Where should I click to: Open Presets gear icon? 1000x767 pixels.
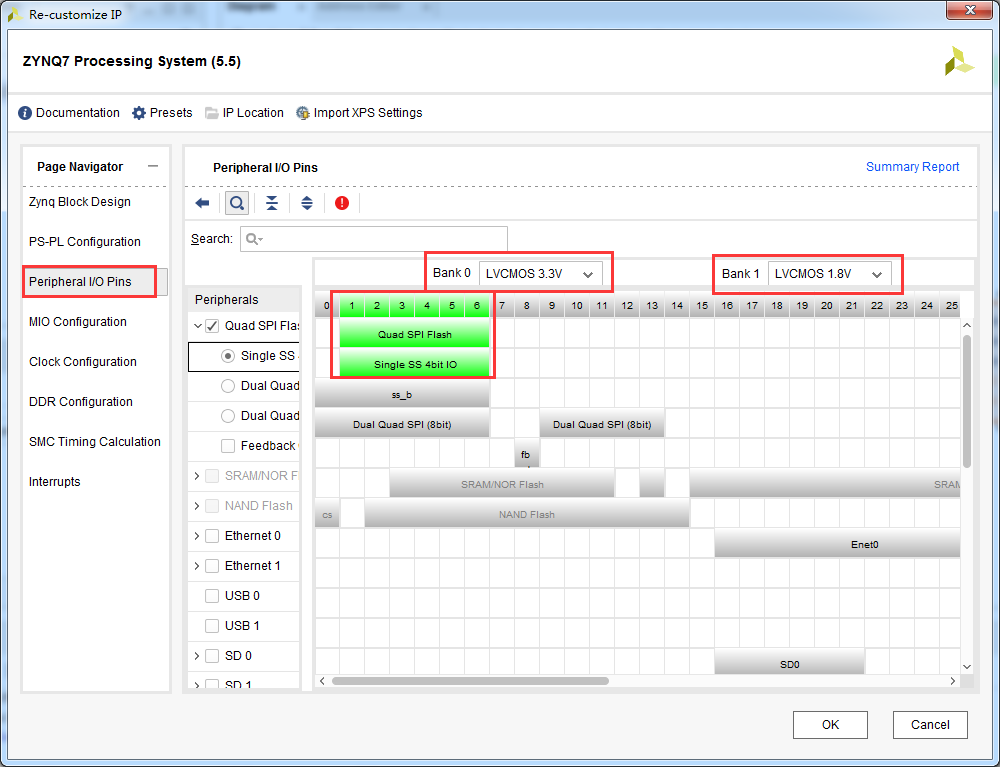click(138, 113)
